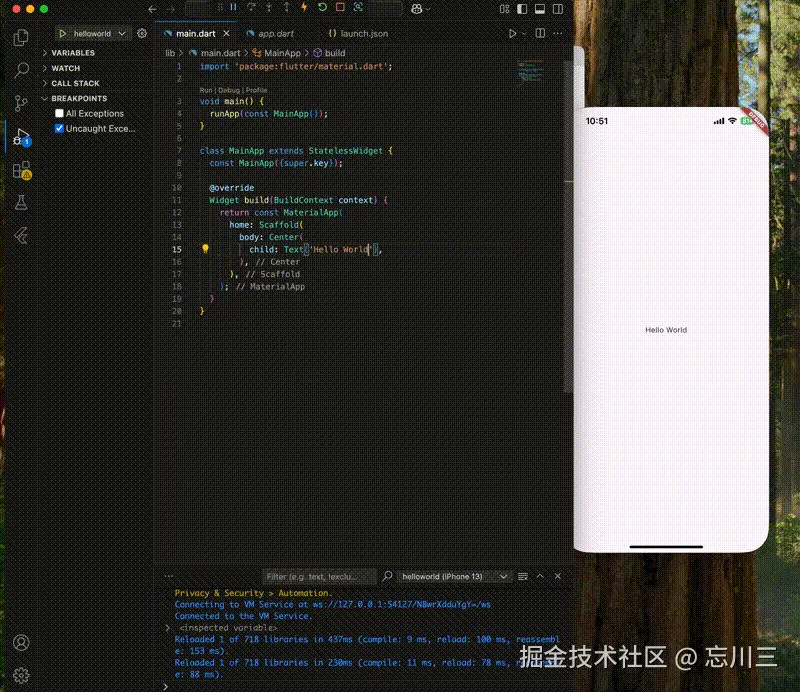This screenshot has width=800, height=692.
Task: Open editor More Actions ellipsis
Action: coord(558,33)
